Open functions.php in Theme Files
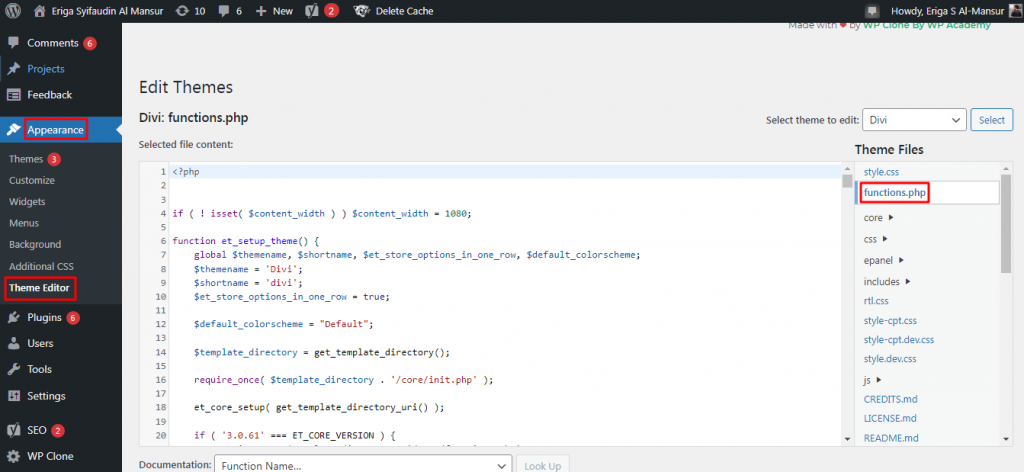This screenshot has width=1024, height=472. coord(894,193)
